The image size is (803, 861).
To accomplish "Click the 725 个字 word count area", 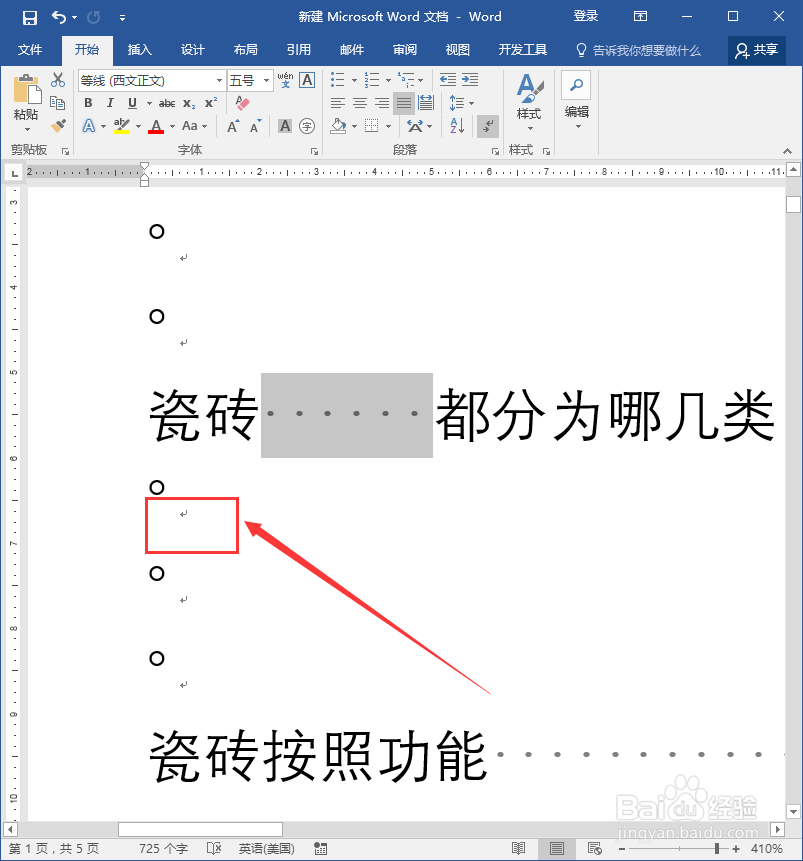I will click(x=161, y=847).
